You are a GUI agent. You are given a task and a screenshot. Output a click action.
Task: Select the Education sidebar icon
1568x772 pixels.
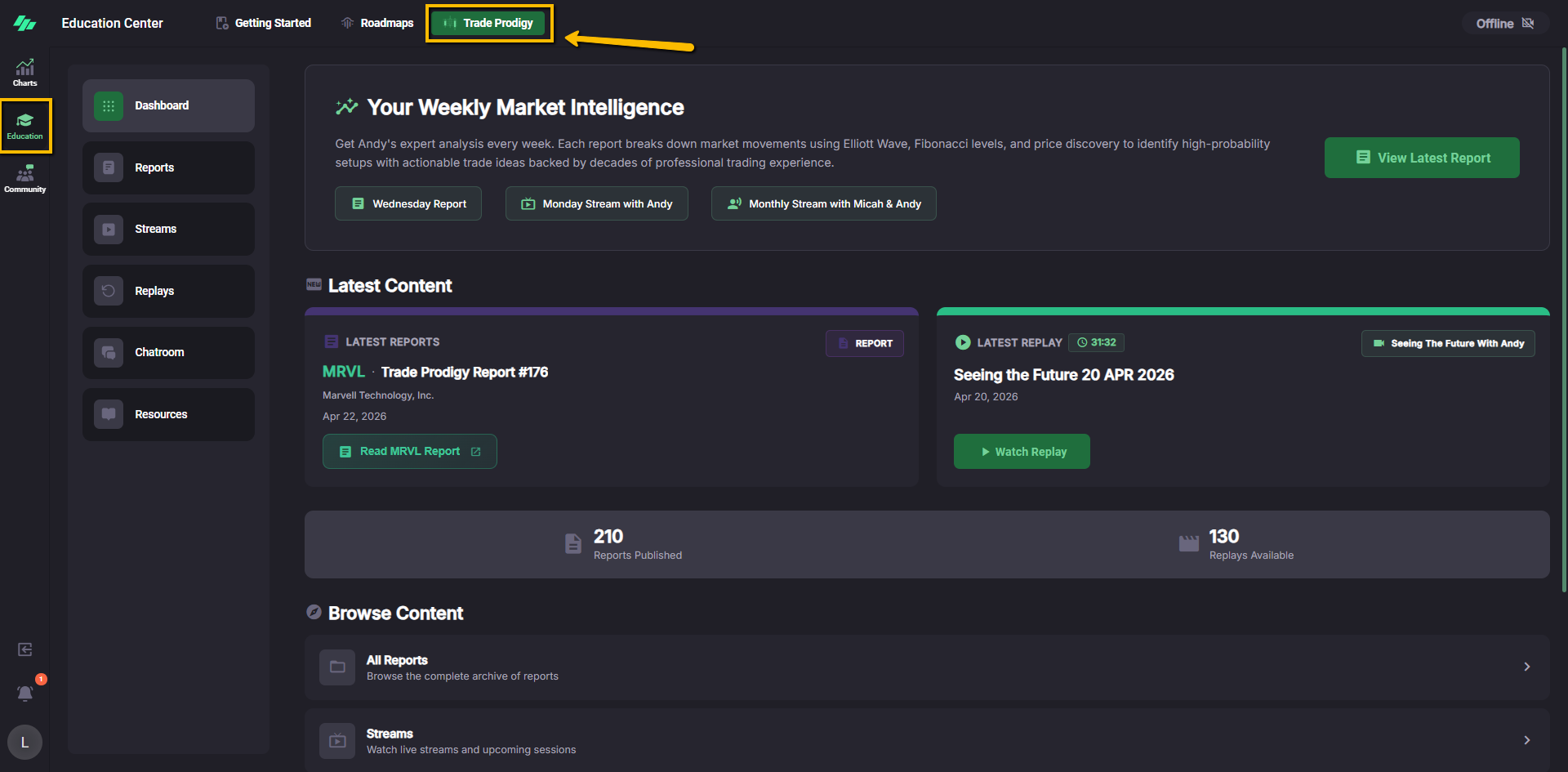(x=25, y=126)
